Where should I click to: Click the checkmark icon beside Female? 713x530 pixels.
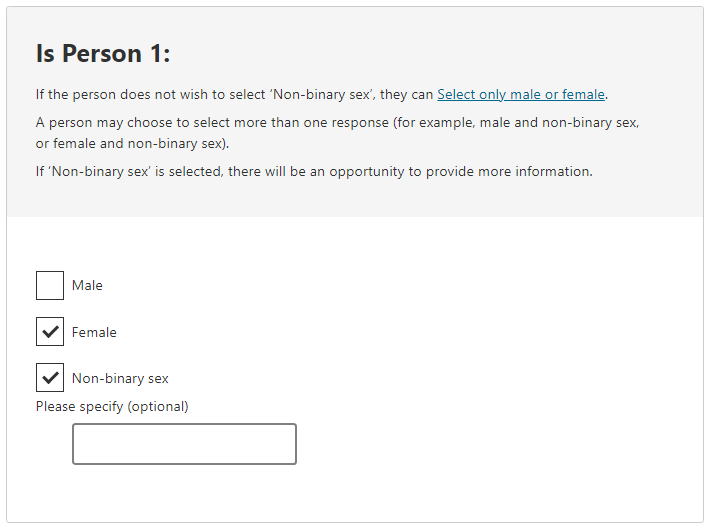point(50,332)
